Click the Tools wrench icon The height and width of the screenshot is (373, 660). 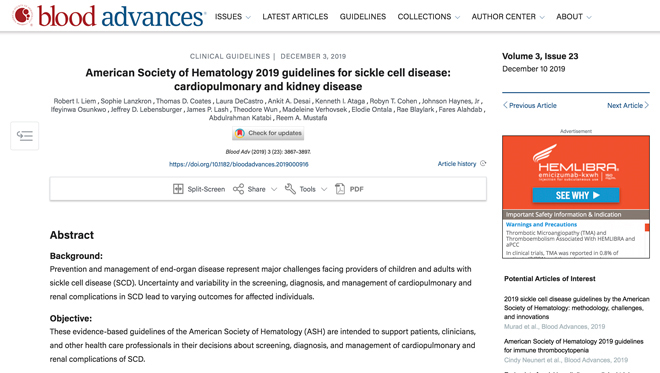click(x=290, y=189)
